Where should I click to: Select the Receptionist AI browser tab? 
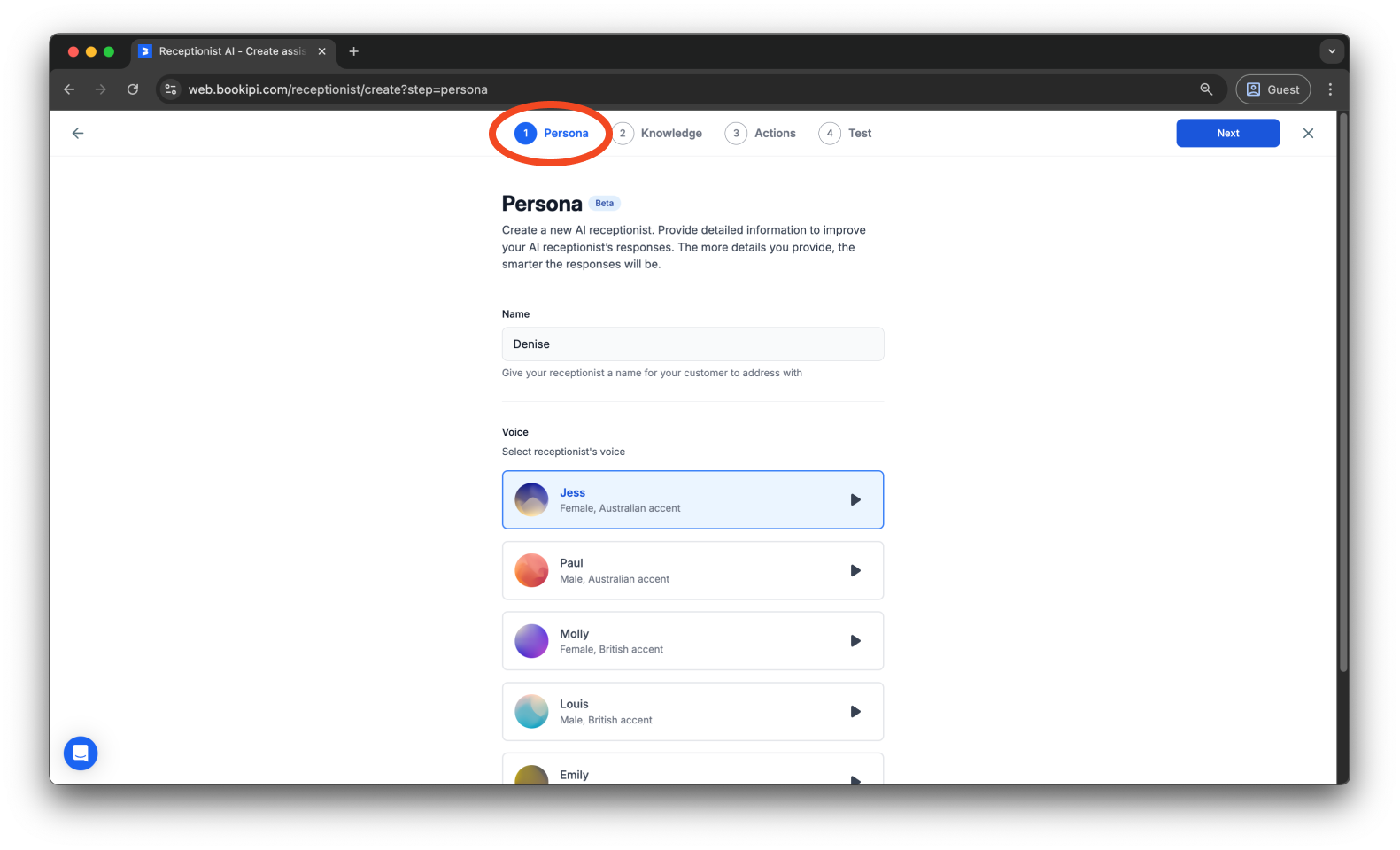[x=233, y=51]
